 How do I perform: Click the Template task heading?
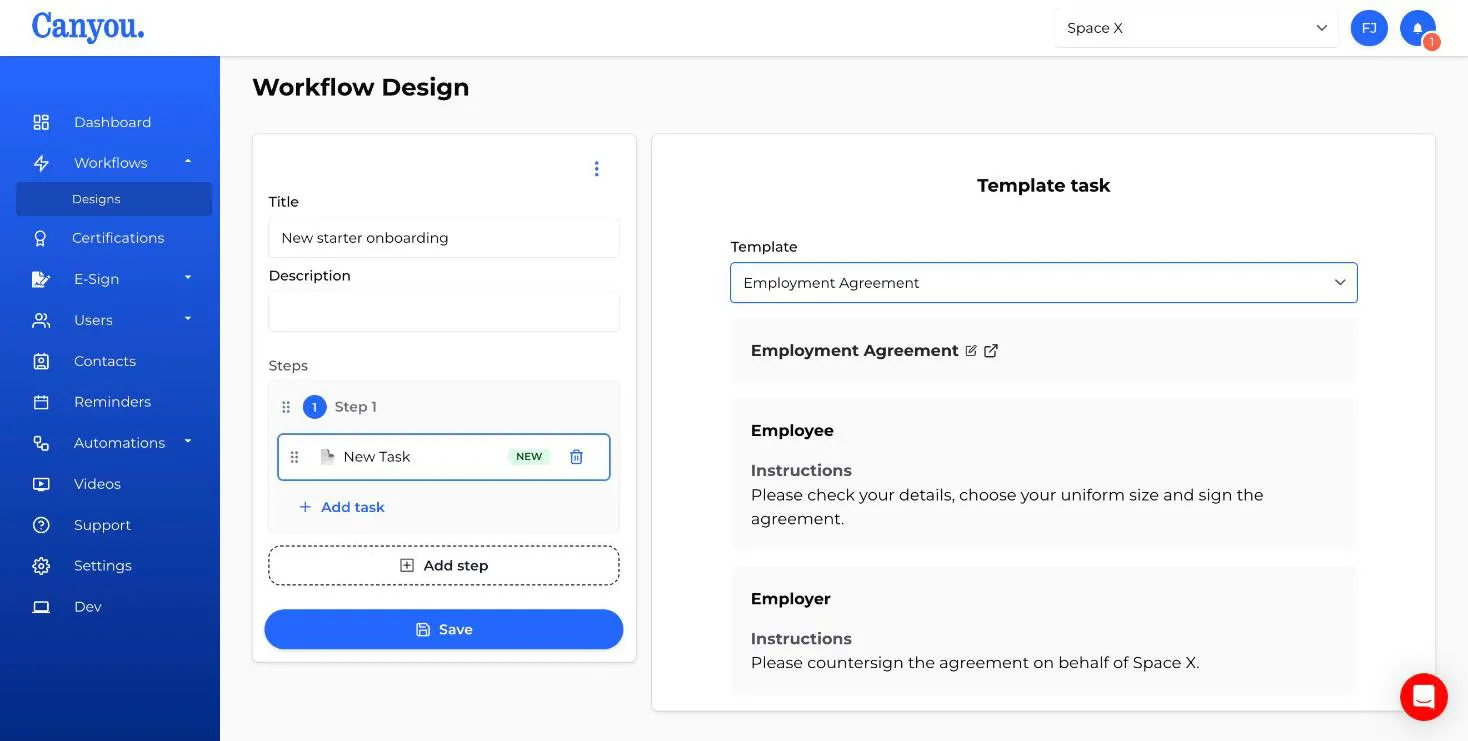coord(1044,186)
